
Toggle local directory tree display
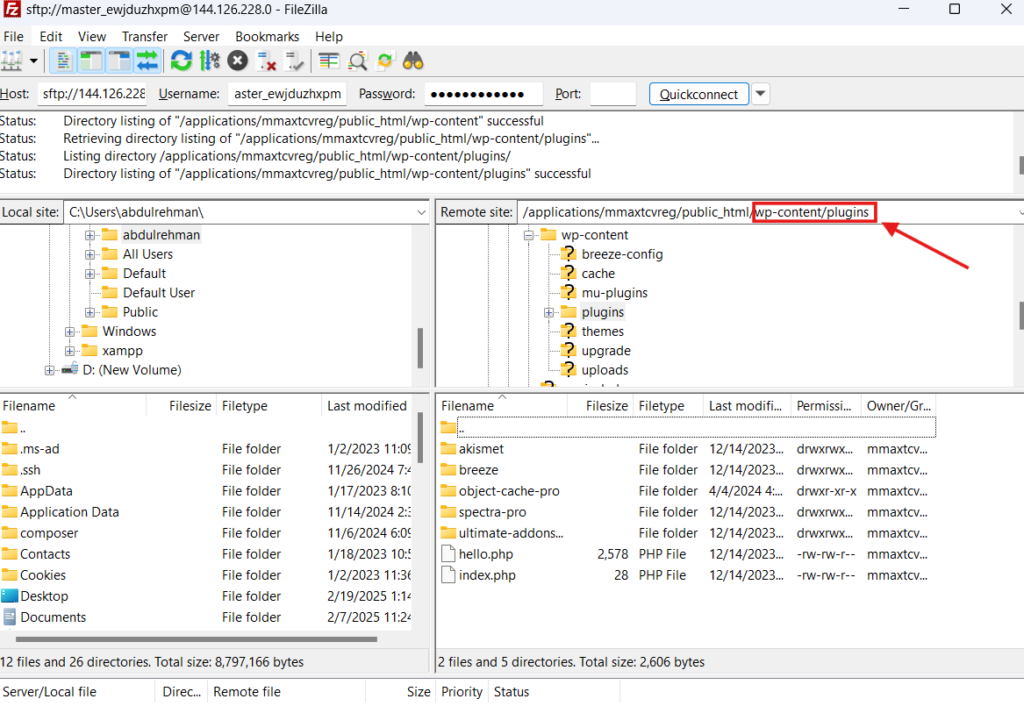pos(90,61)
